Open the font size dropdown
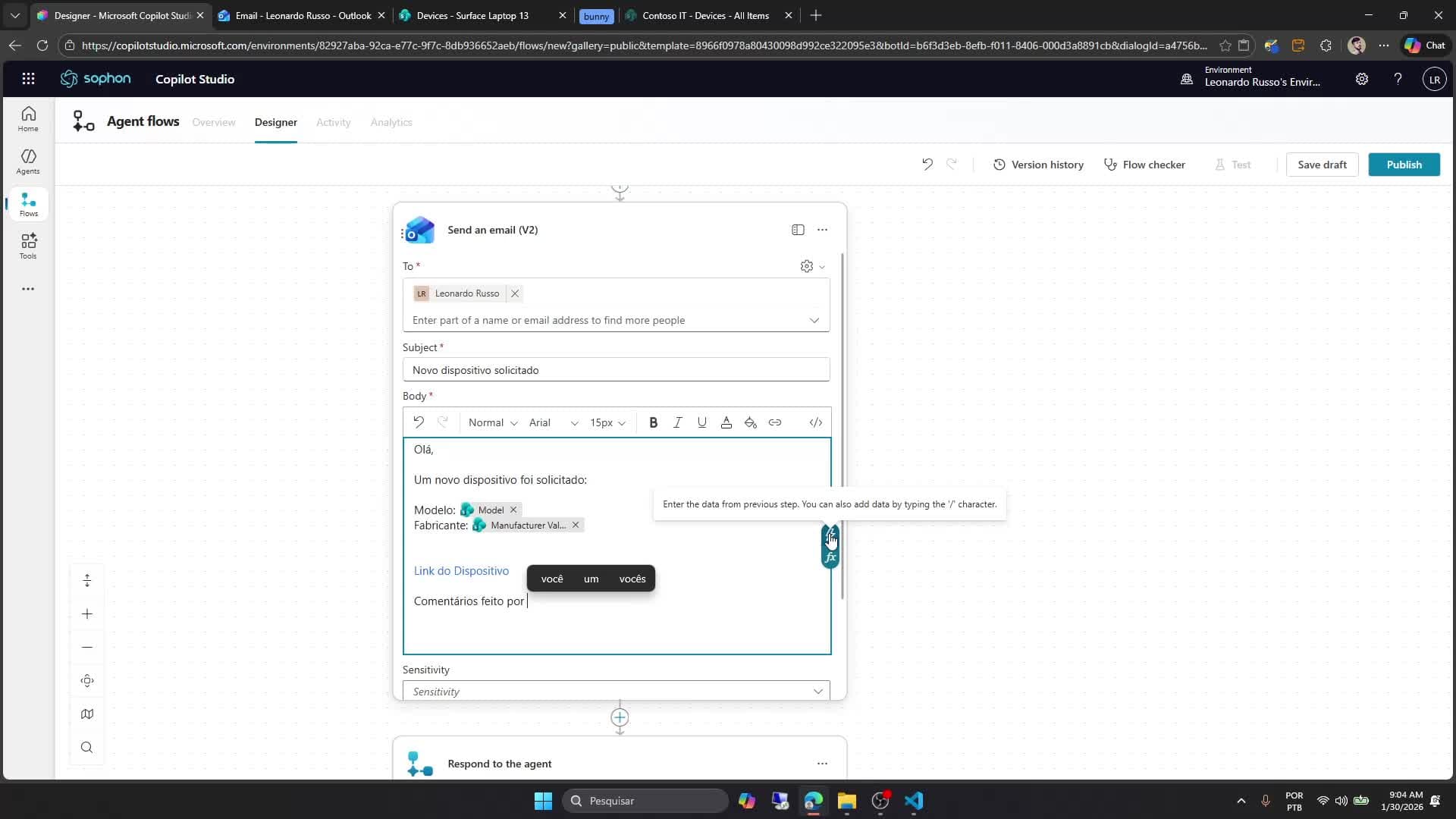1456x819 pixels. coord(607,422)
